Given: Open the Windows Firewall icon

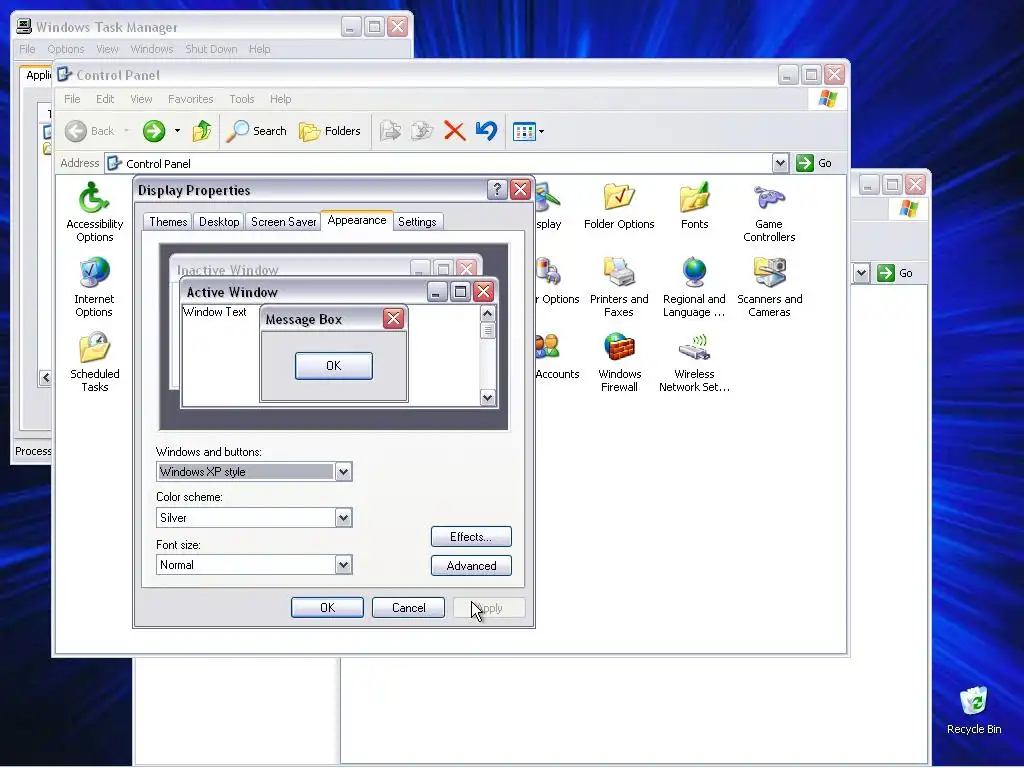Looking at the screenshot, I should pos(619,362).
